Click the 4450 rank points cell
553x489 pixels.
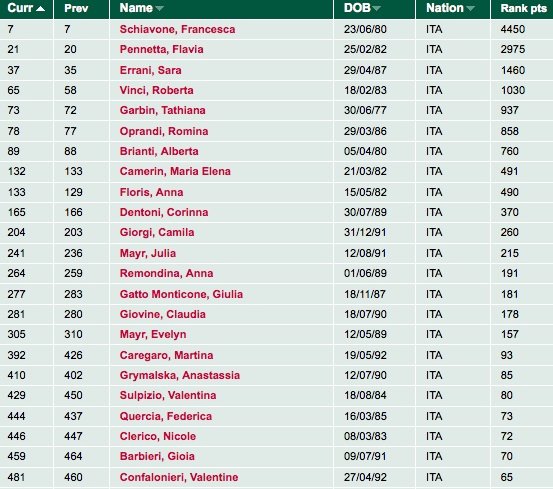[513, 29]
